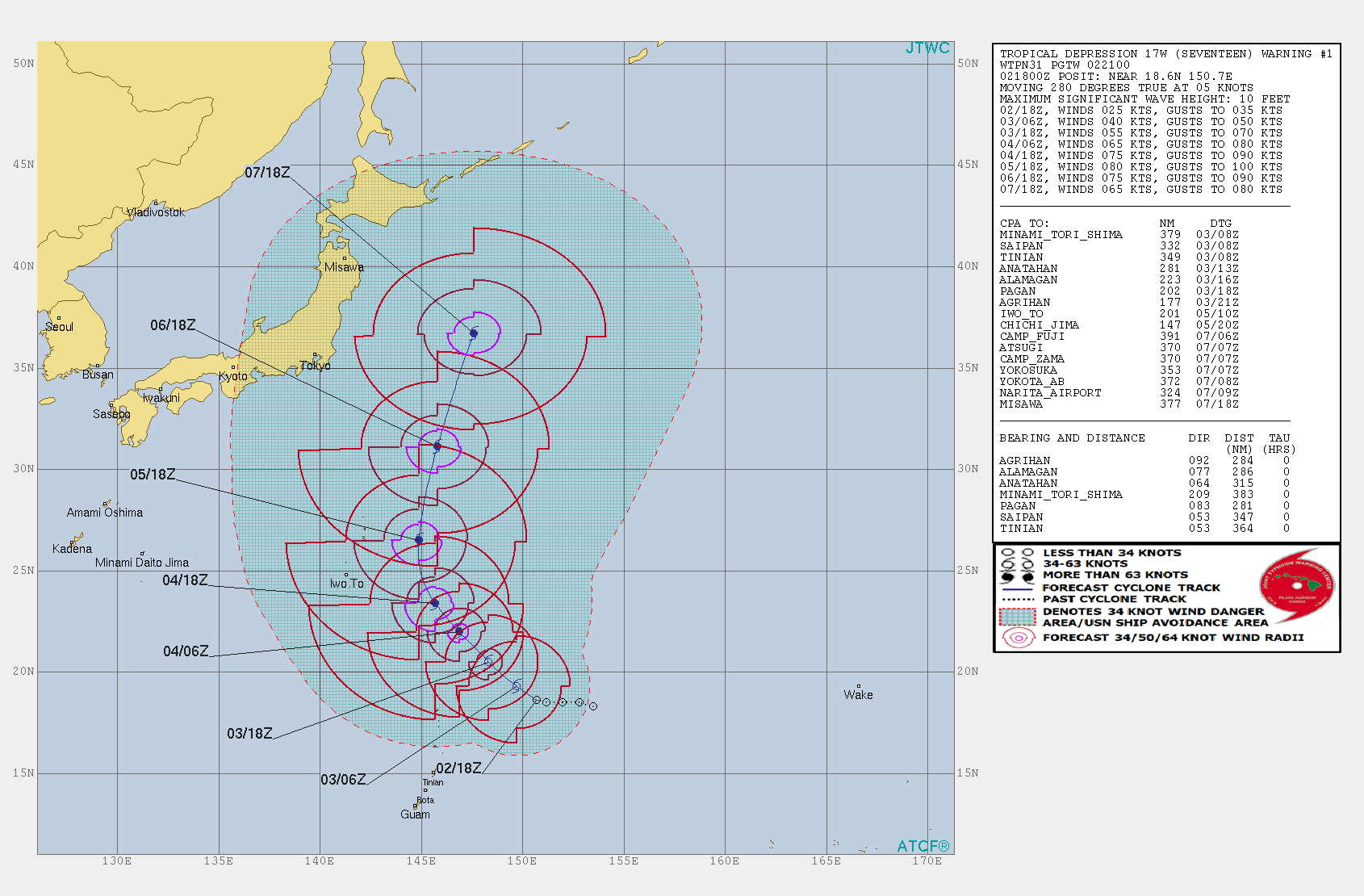Click the Sasebo label on the map
1364x896 pixels.
(x=111, y=414)
